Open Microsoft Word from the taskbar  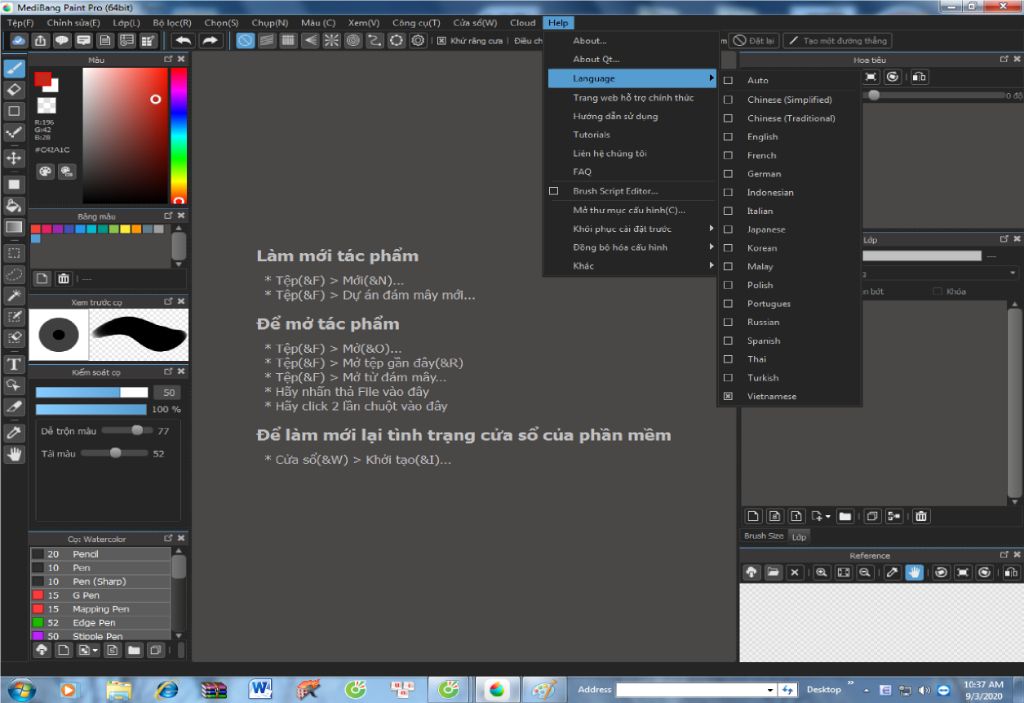point(260,689)
